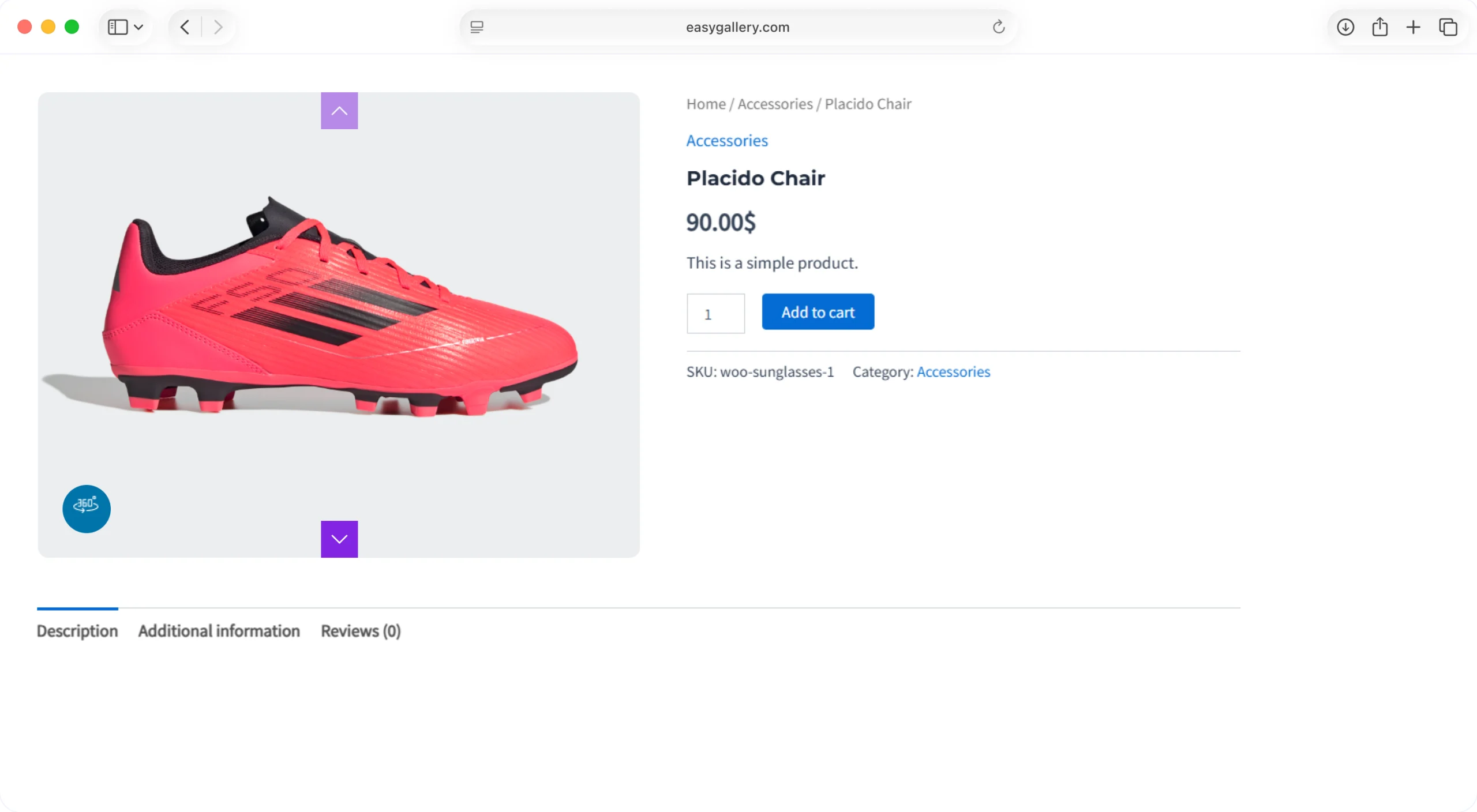
Task: Open a new tab with the plus icon
Action: (x=1414, y=27)
